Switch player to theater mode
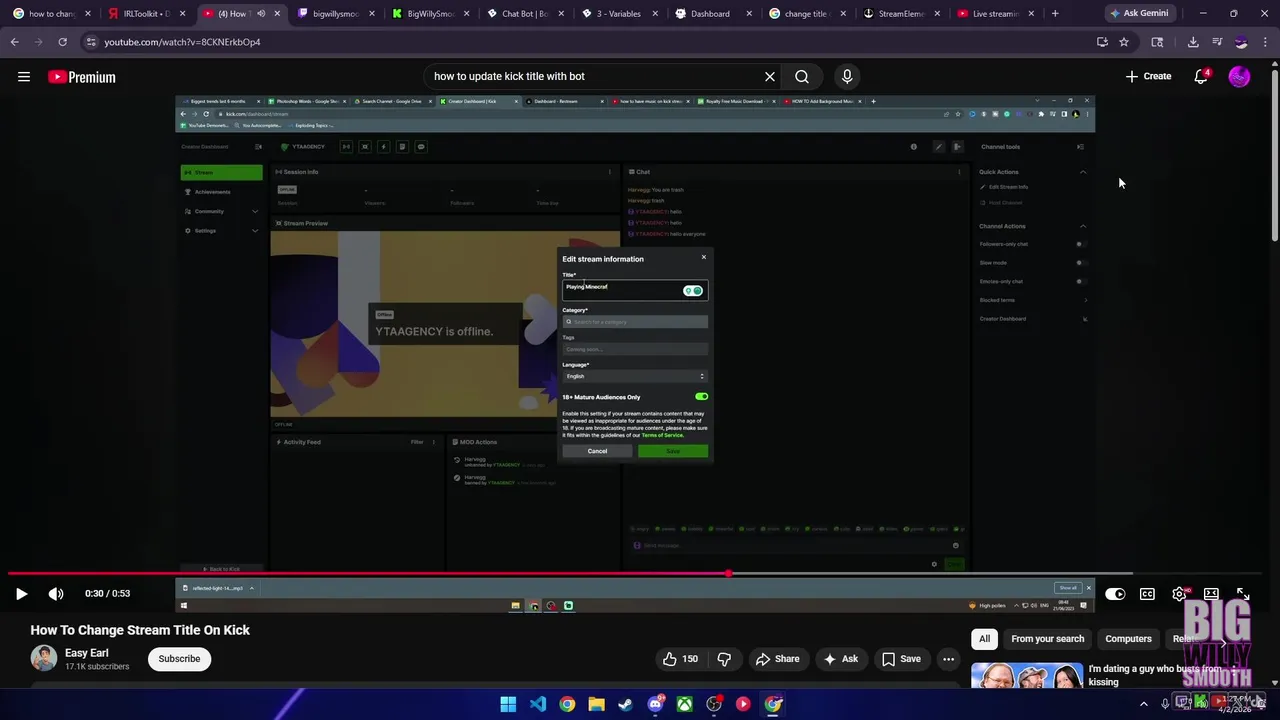Viewport: 1280px width, 720px height. tap(1211, 594)
